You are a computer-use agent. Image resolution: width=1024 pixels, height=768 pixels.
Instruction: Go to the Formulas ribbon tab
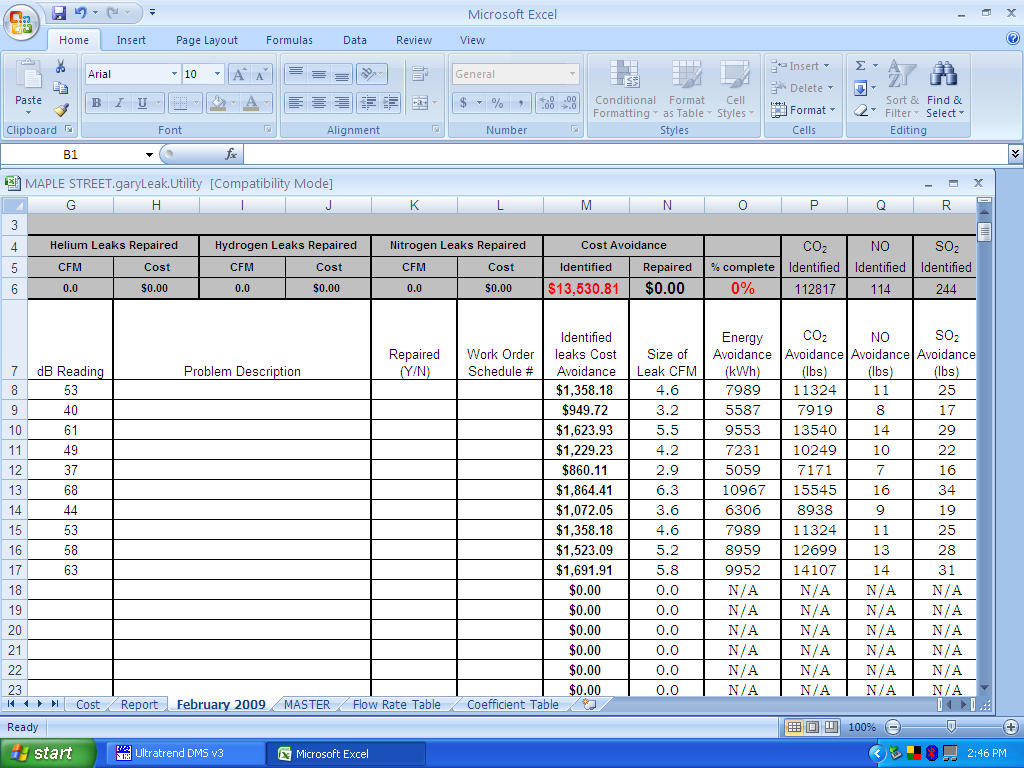(x=289, y=40)
